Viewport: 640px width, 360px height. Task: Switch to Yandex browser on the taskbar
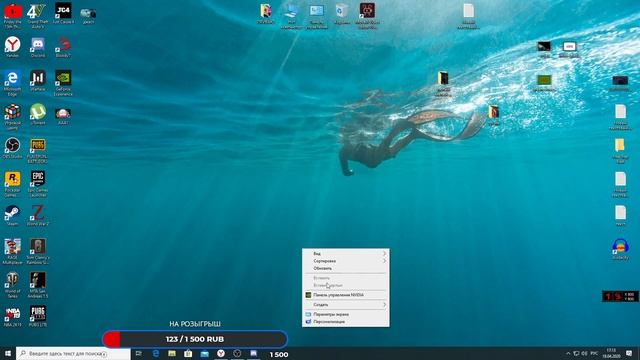[221, 353]
